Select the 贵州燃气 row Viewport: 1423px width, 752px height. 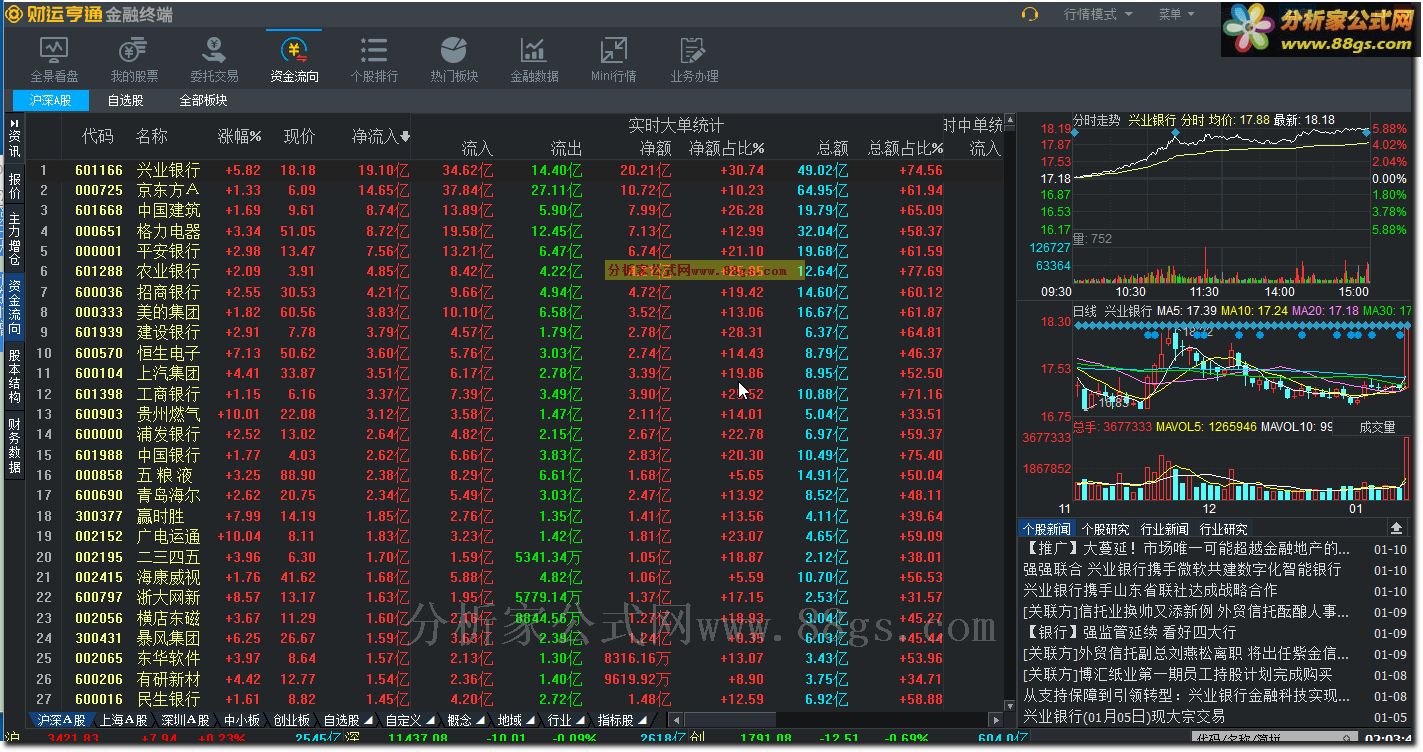click(514, 414)
